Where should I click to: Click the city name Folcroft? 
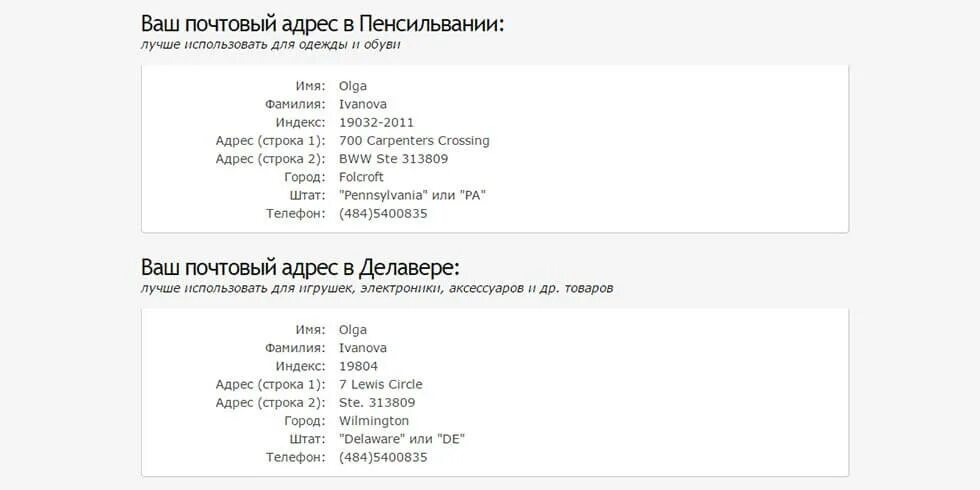(361, 177)
